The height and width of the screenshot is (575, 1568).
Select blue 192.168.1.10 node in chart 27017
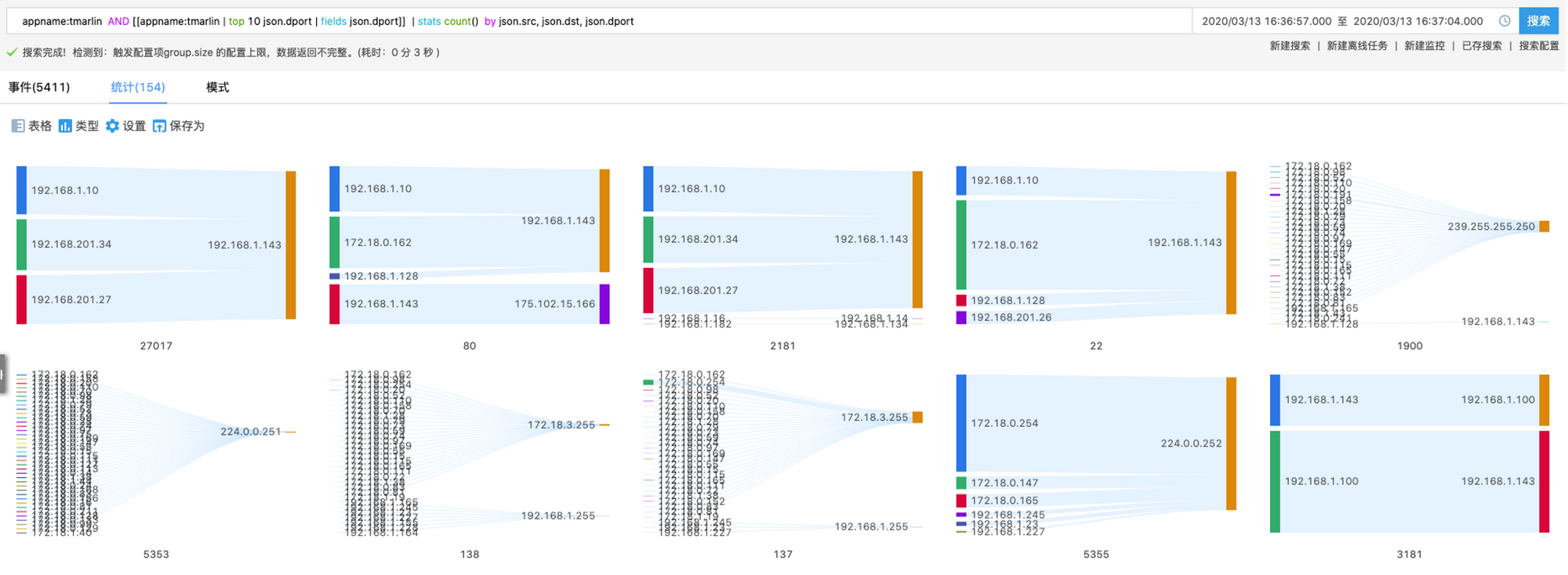coord(21,190)
